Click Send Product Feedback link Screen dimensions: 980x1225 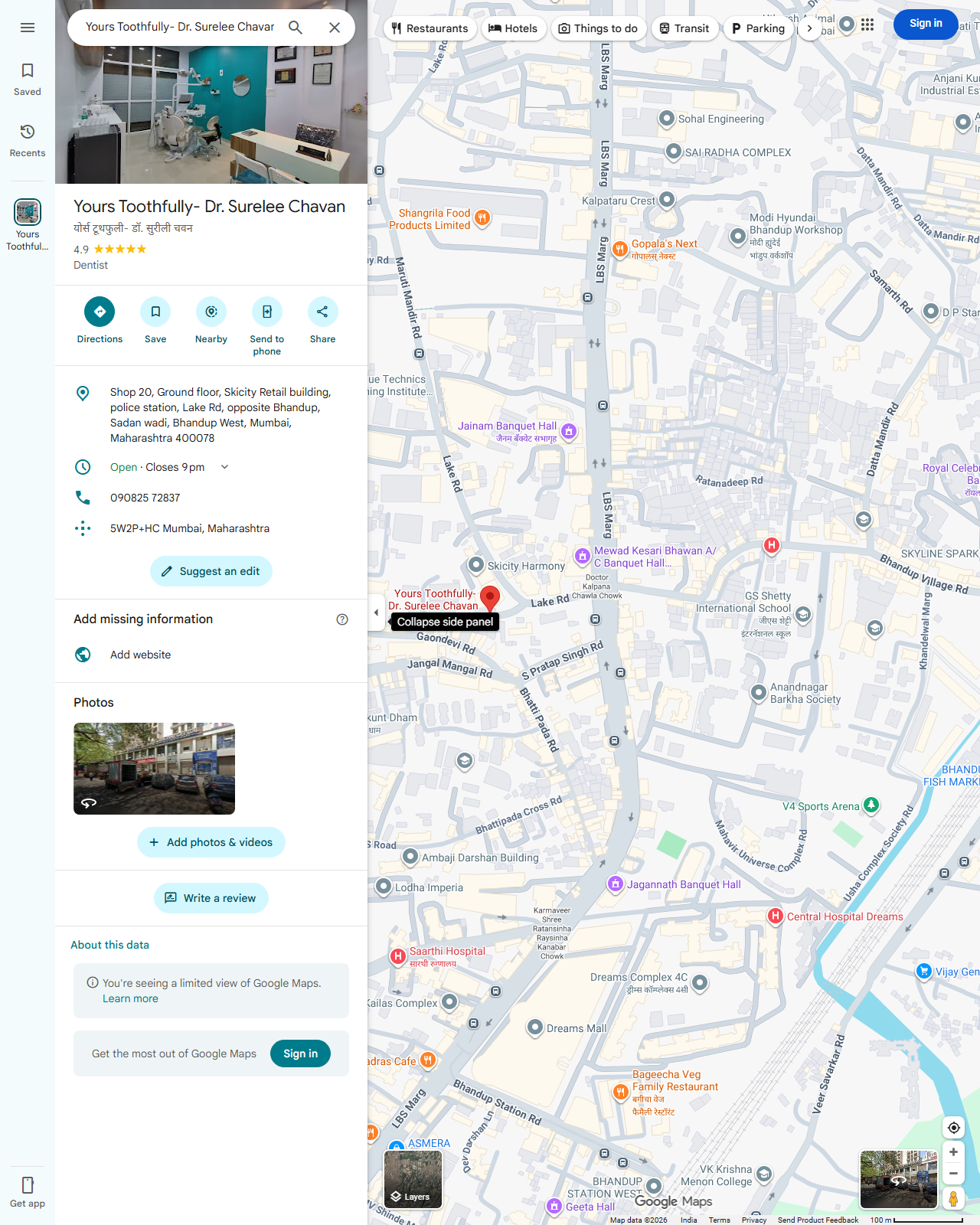[x=818, y=1220]
